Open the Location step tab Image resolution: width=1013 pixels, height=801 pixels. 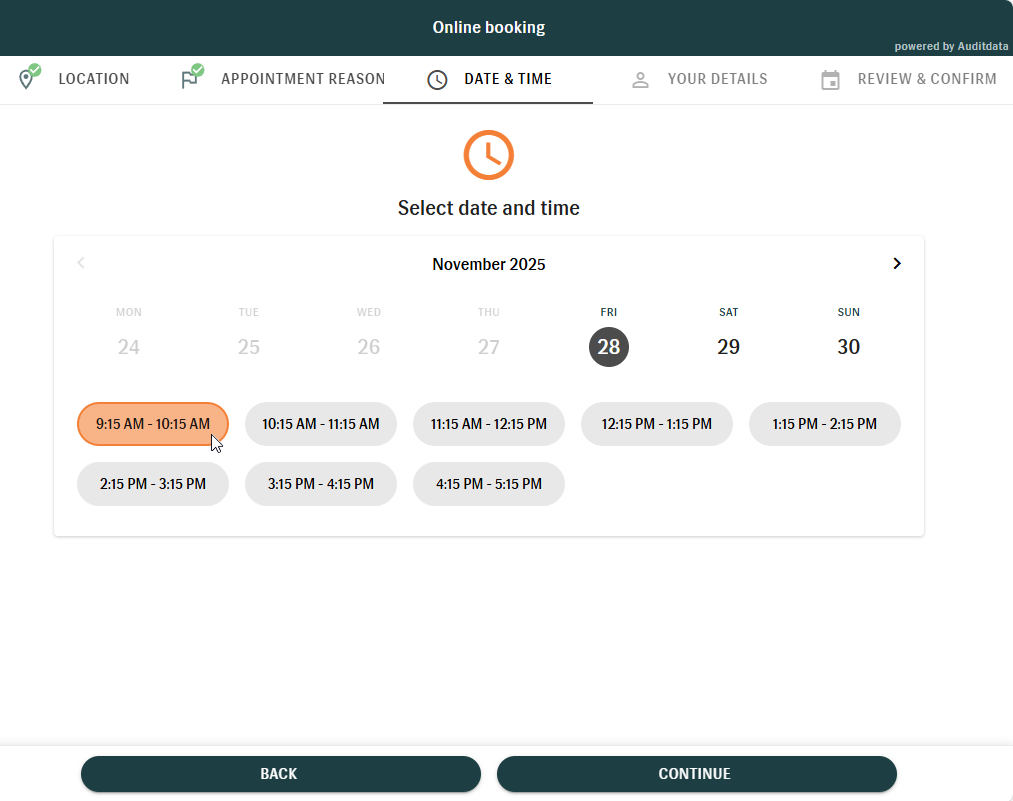coord(93,79)
